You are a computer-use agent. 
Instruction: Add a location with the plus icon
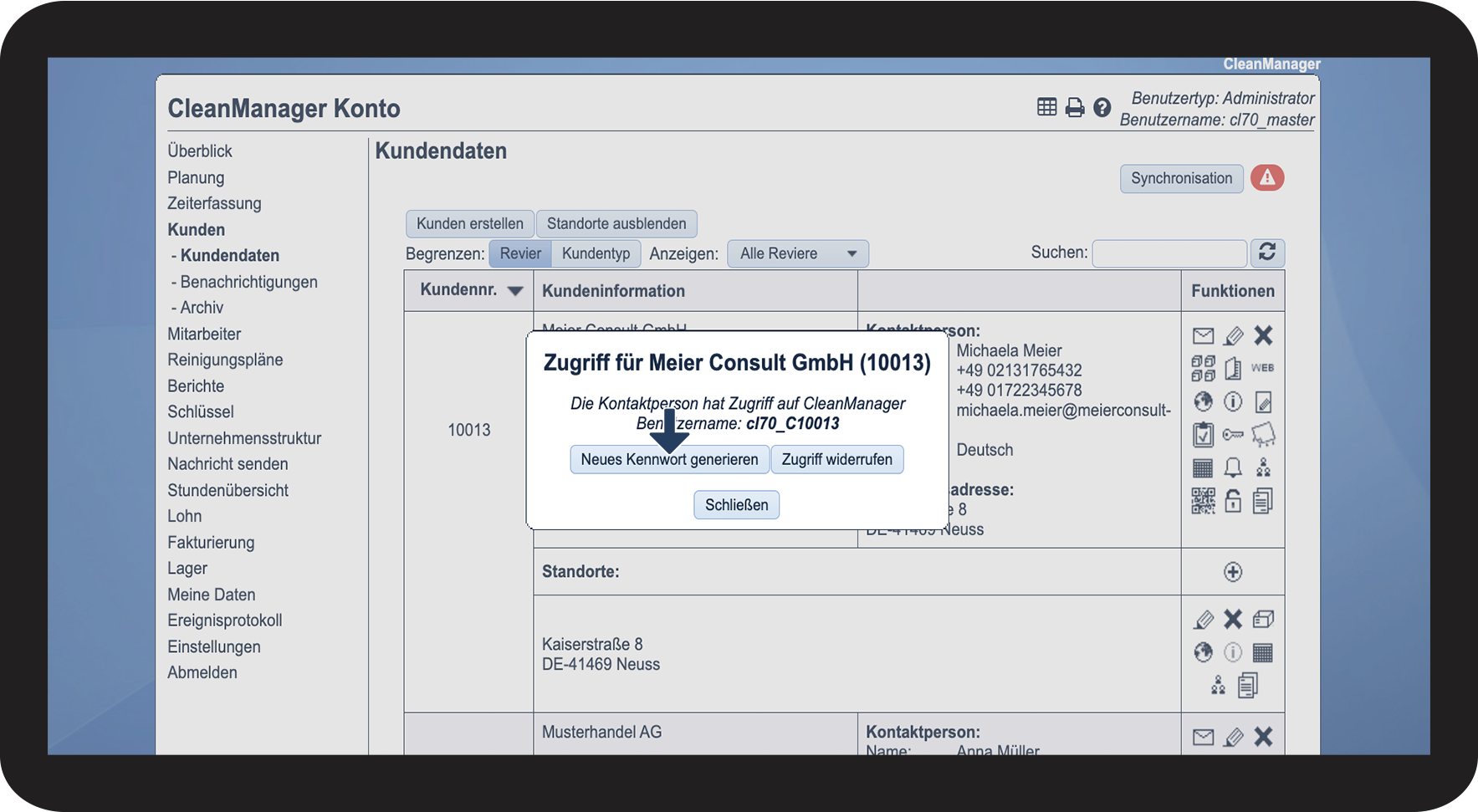[1233, 572]
